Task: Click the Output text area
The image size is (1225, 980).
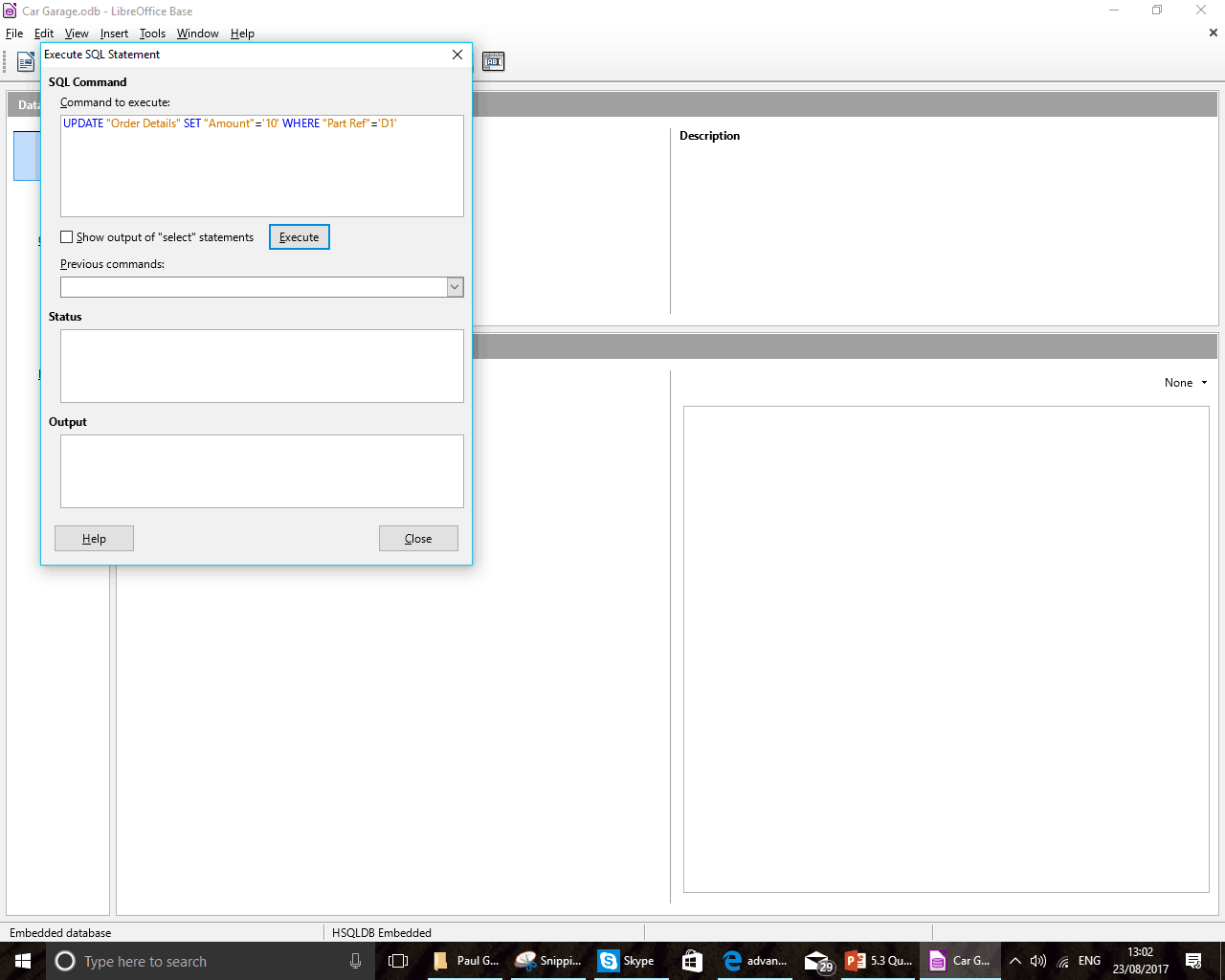Action: (x=262, y=471)
